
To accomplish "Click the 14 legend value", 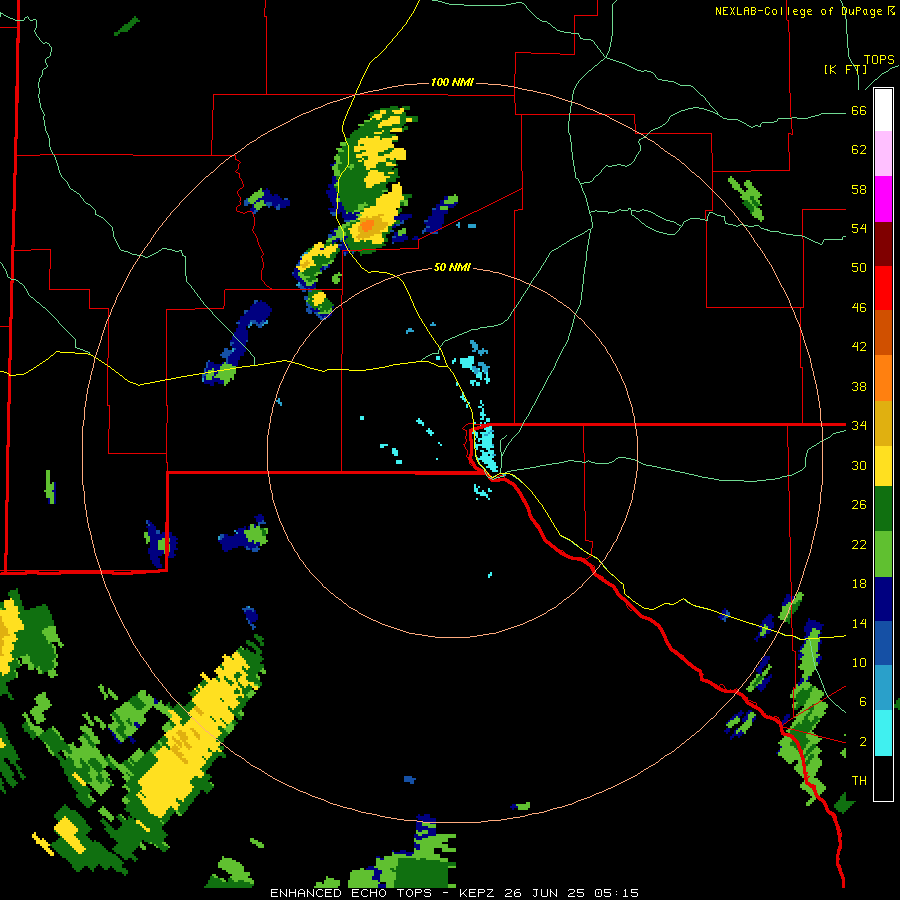I will pos(859,623).
